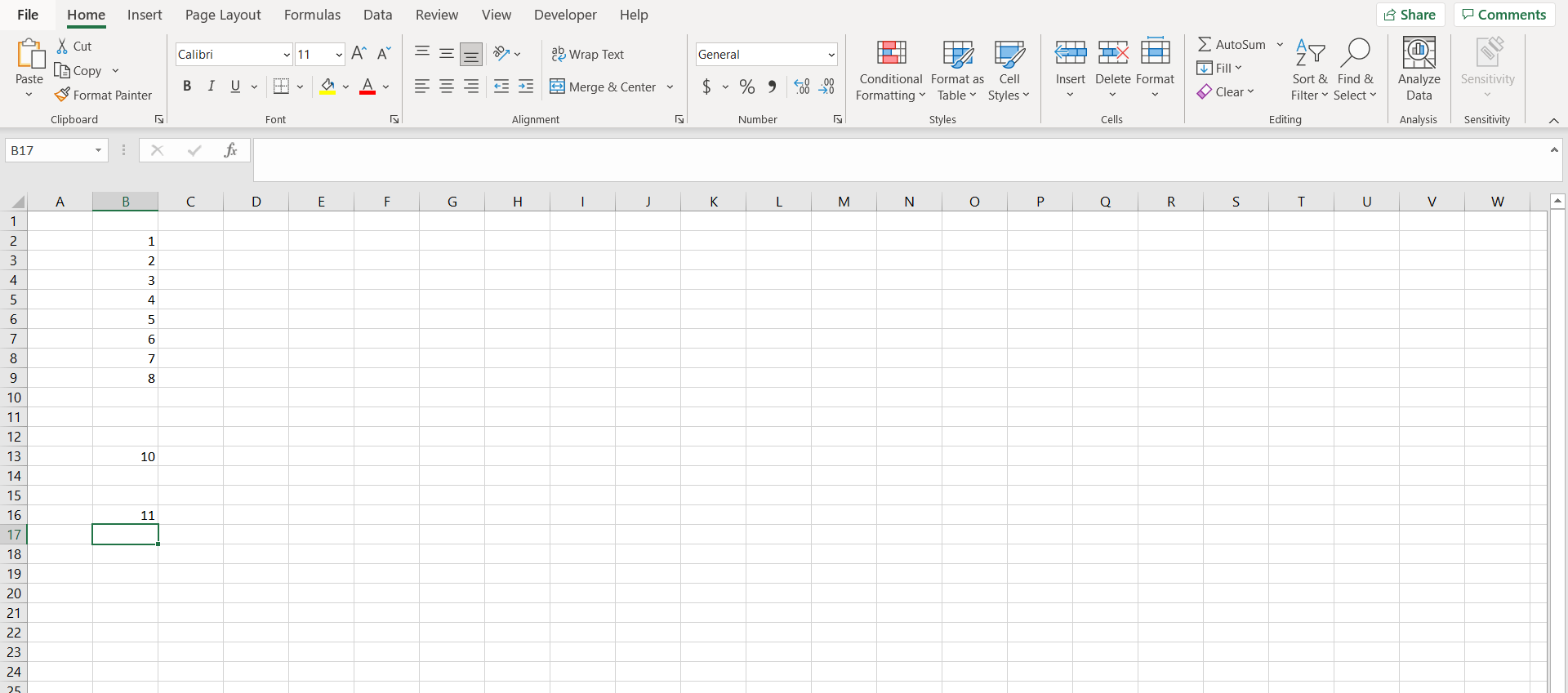Viewport: 1568px width, 693px height.
Task: Activate the Format Painter brush
Action: click(x=62, y=95)
